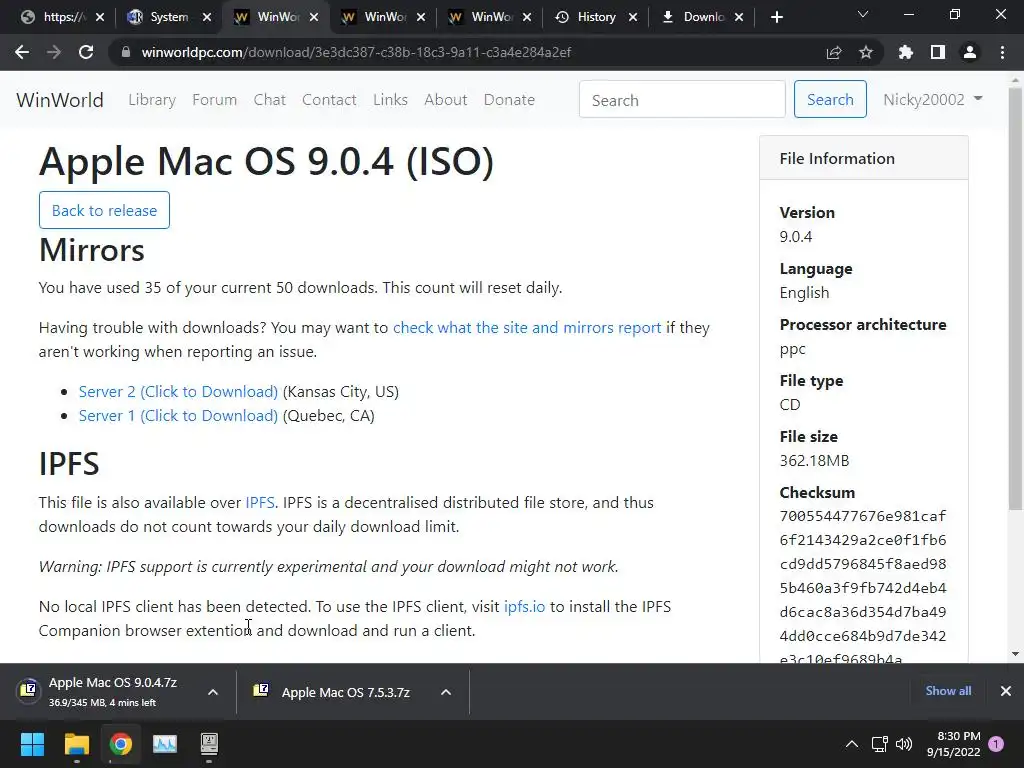Click the blue Search button

point(830,99)
